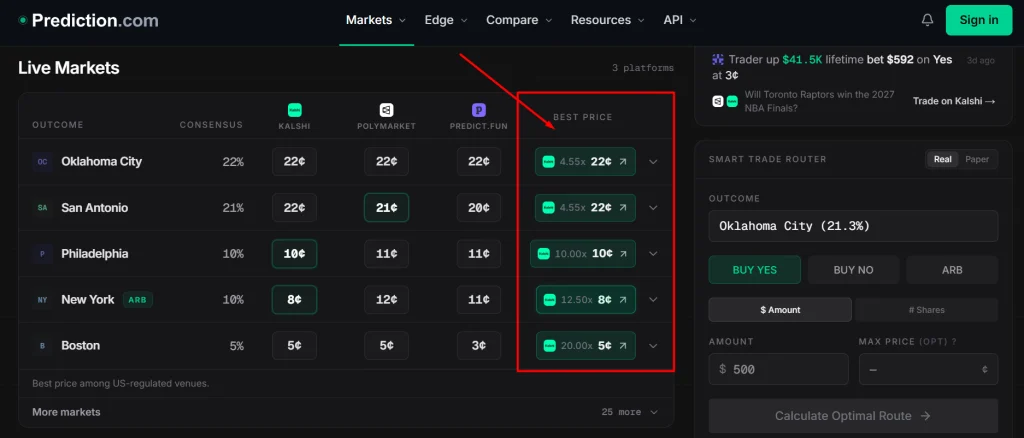Click the notification bell icon

(x=927, y=20)
